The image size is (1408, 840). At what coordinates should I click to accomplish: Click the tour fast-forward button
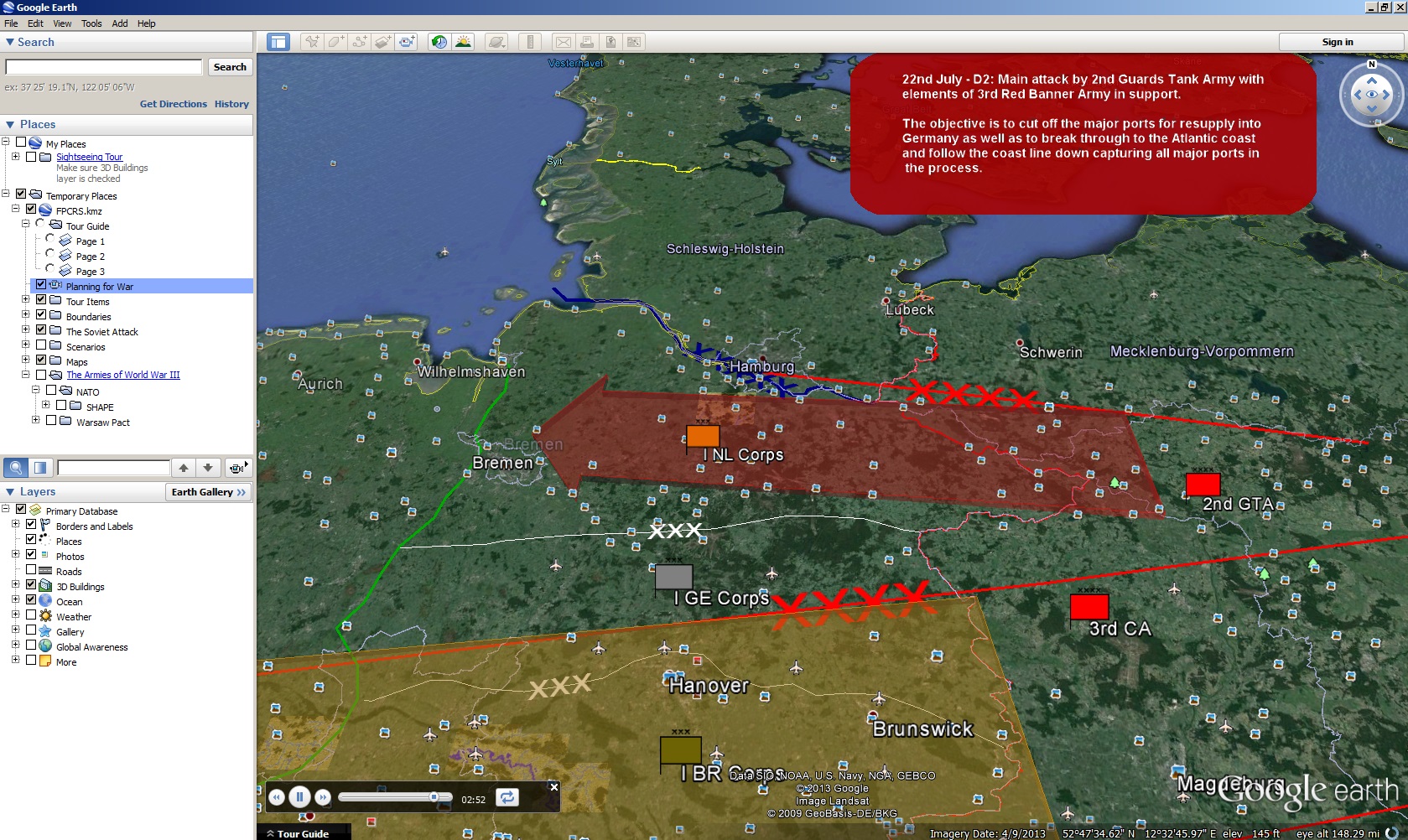pos(322,798)
